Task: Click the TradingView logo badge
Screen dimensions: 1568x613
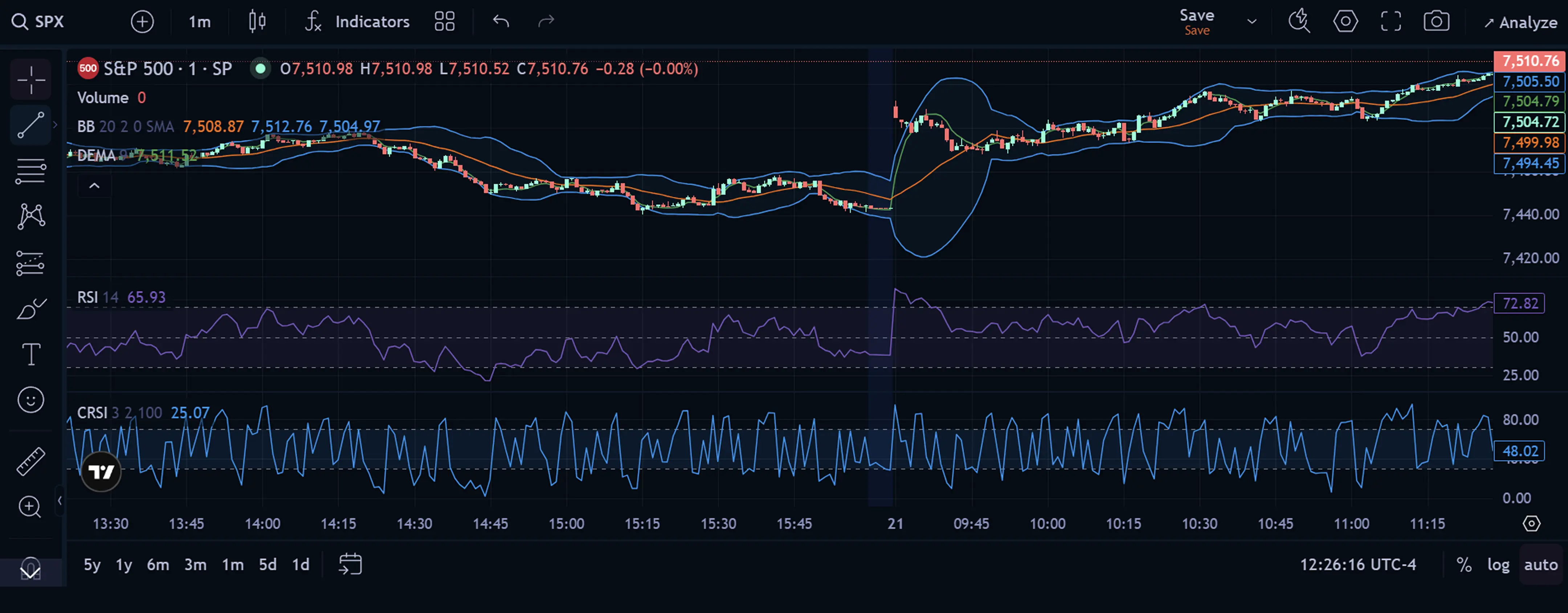Action: pos(101,472)
